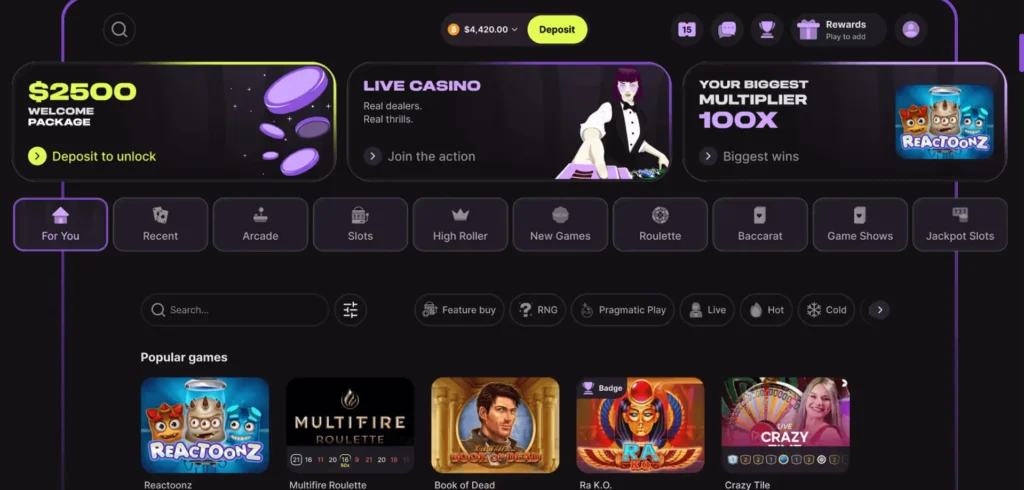The width and height of the screenshot is (1024, 490).
Task: Toggle the Feature buy filter chip
Action: (x=459, y=310)
